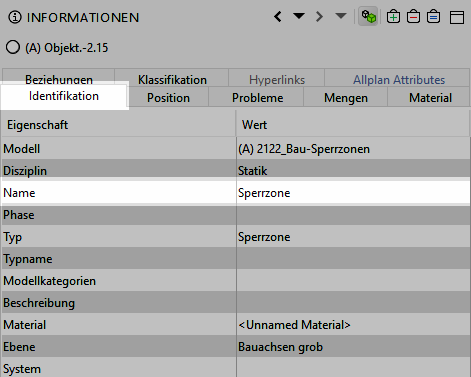Switch to the Beziehungen tab
The height and width of the screenshot is (377, 471).
pos(59,77)
